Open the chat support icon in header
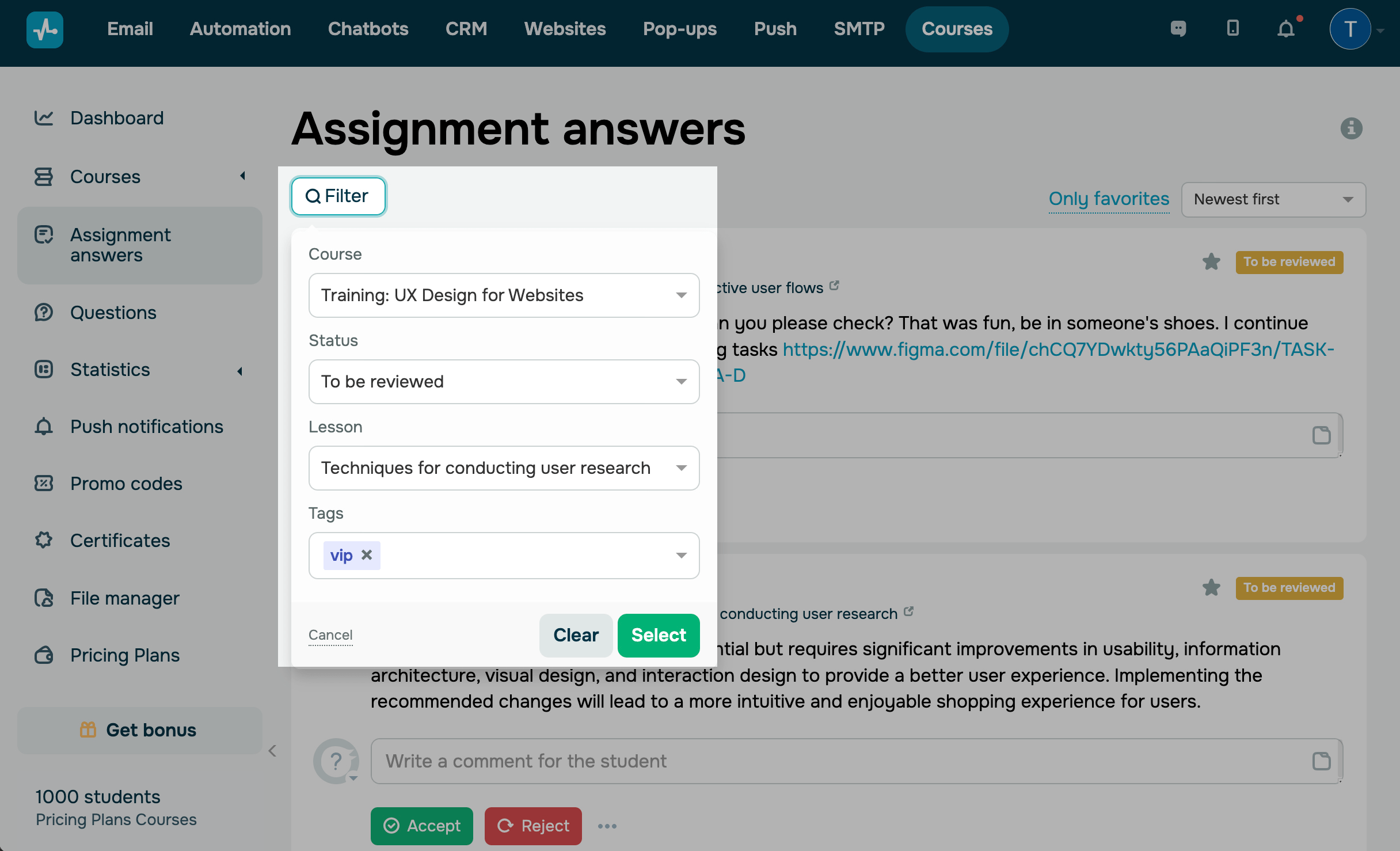This screenshot has width=1400, height=851. tap(1178, 28)
